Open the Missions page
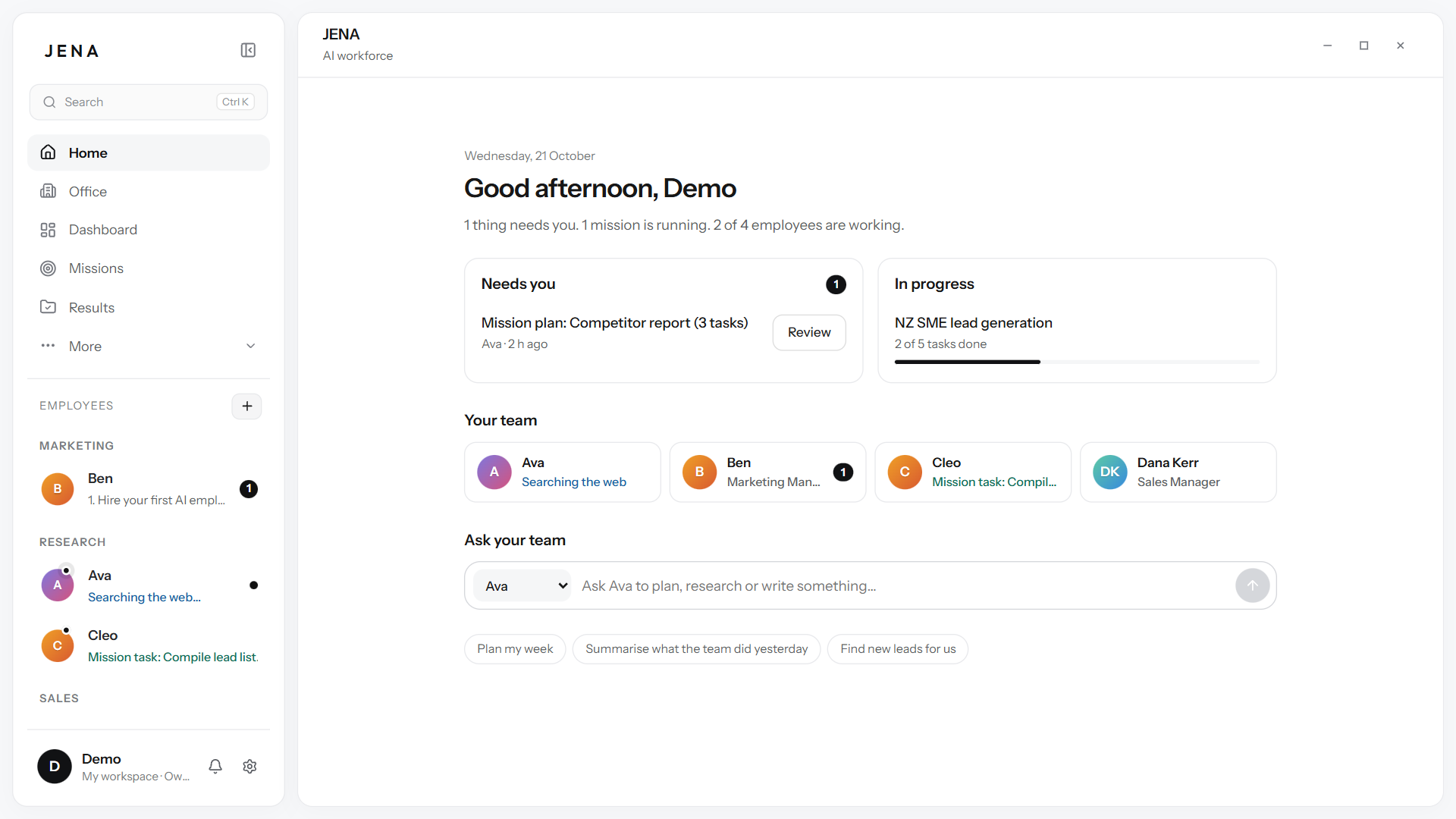This screenshot has height=819, width=1456. click(x=149, y=268)
